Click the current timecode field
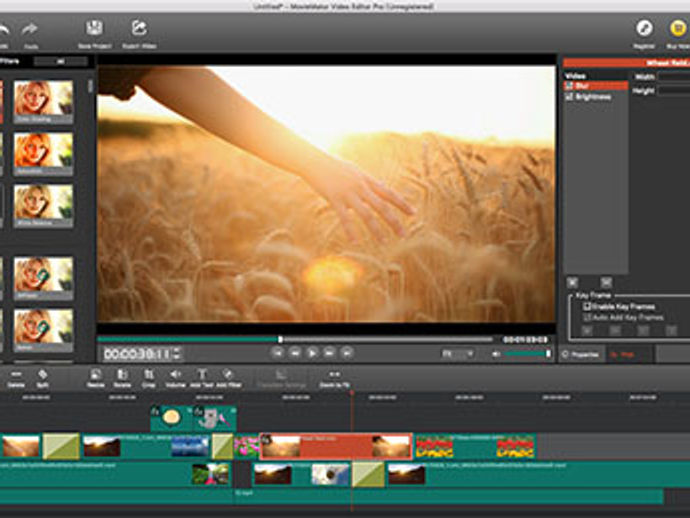The width and height of the screenshot is (690, 518). pos(137,353)
